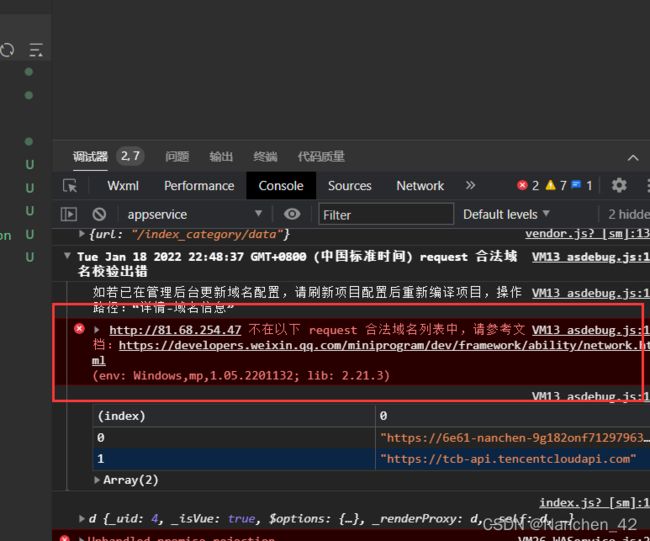Switch to the 调试器 tab

click(x=90, y=157)
